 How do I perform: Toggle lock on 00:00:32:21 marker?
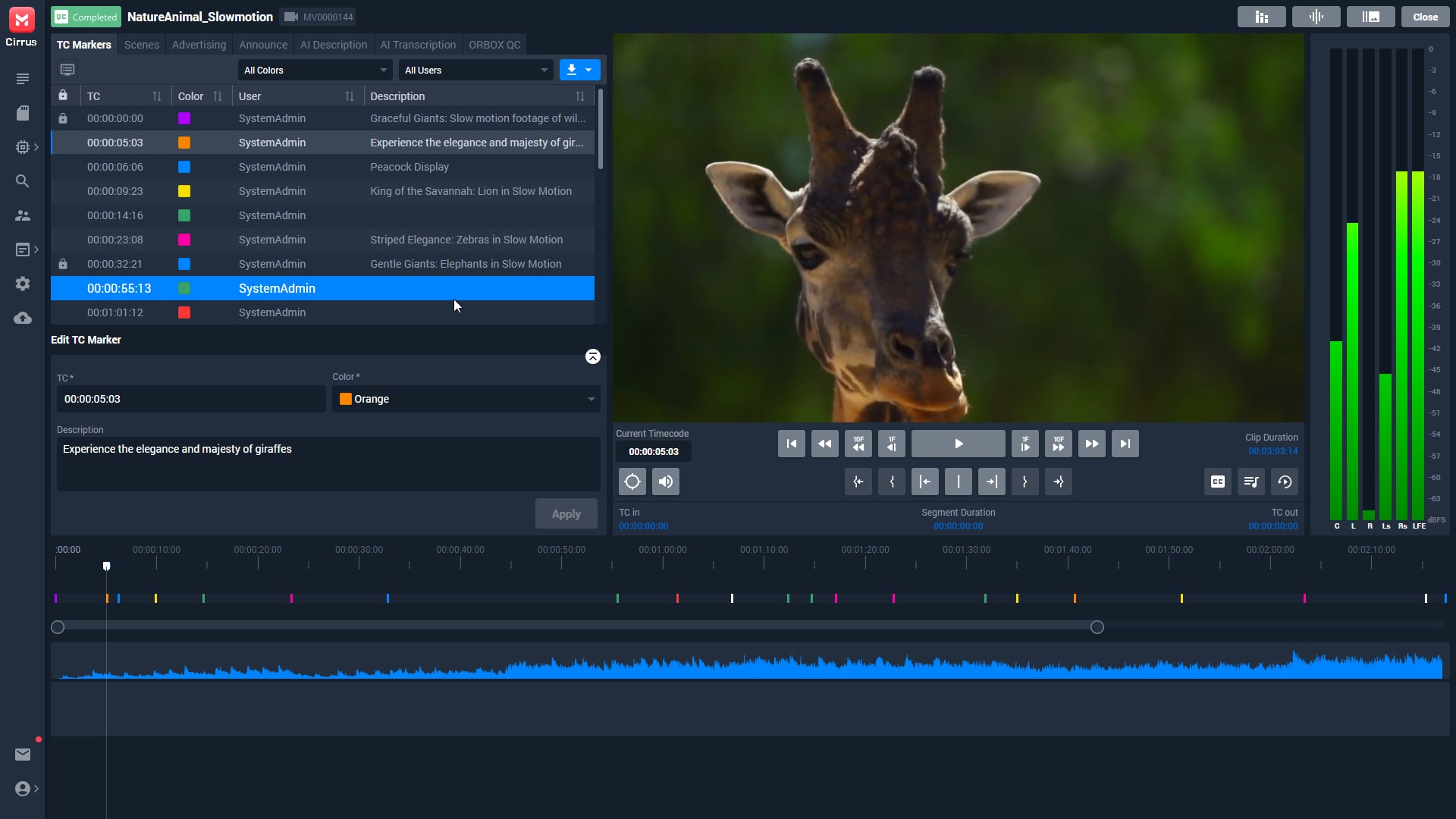[63, 264]
